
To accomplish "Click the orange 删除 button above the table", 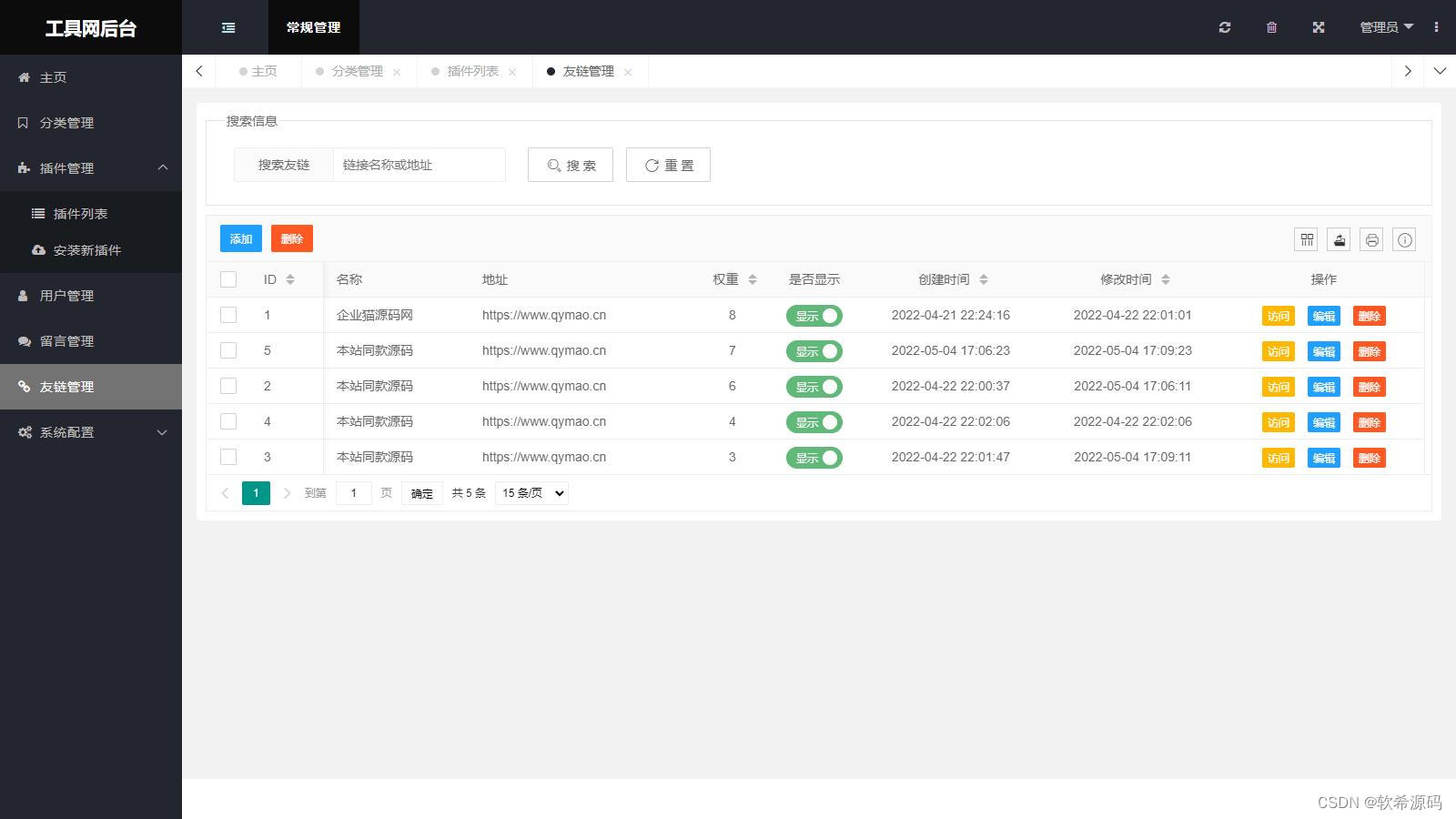I will pyautogui.click(x=292, y=238).
